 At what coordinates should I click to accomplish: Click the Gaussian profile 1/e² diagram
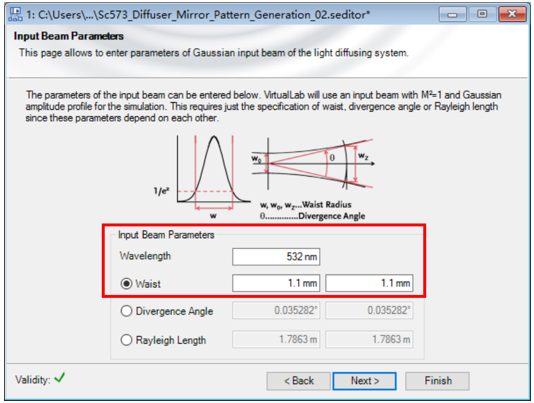(203, 176)
